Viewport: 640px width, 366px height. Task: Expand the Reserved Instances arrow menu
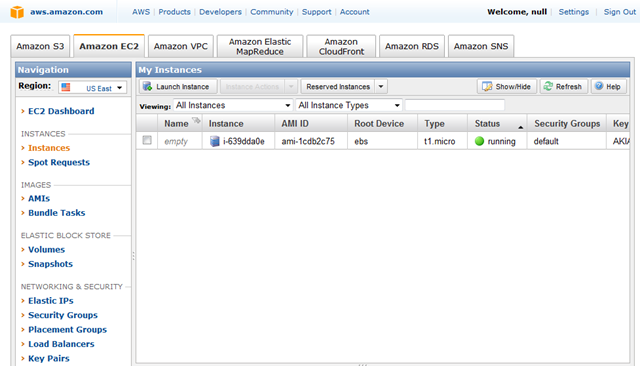(381, 87)
